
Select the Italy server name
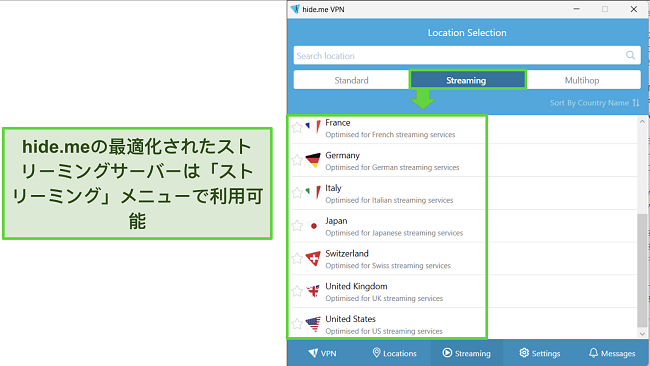coord(333,188)
